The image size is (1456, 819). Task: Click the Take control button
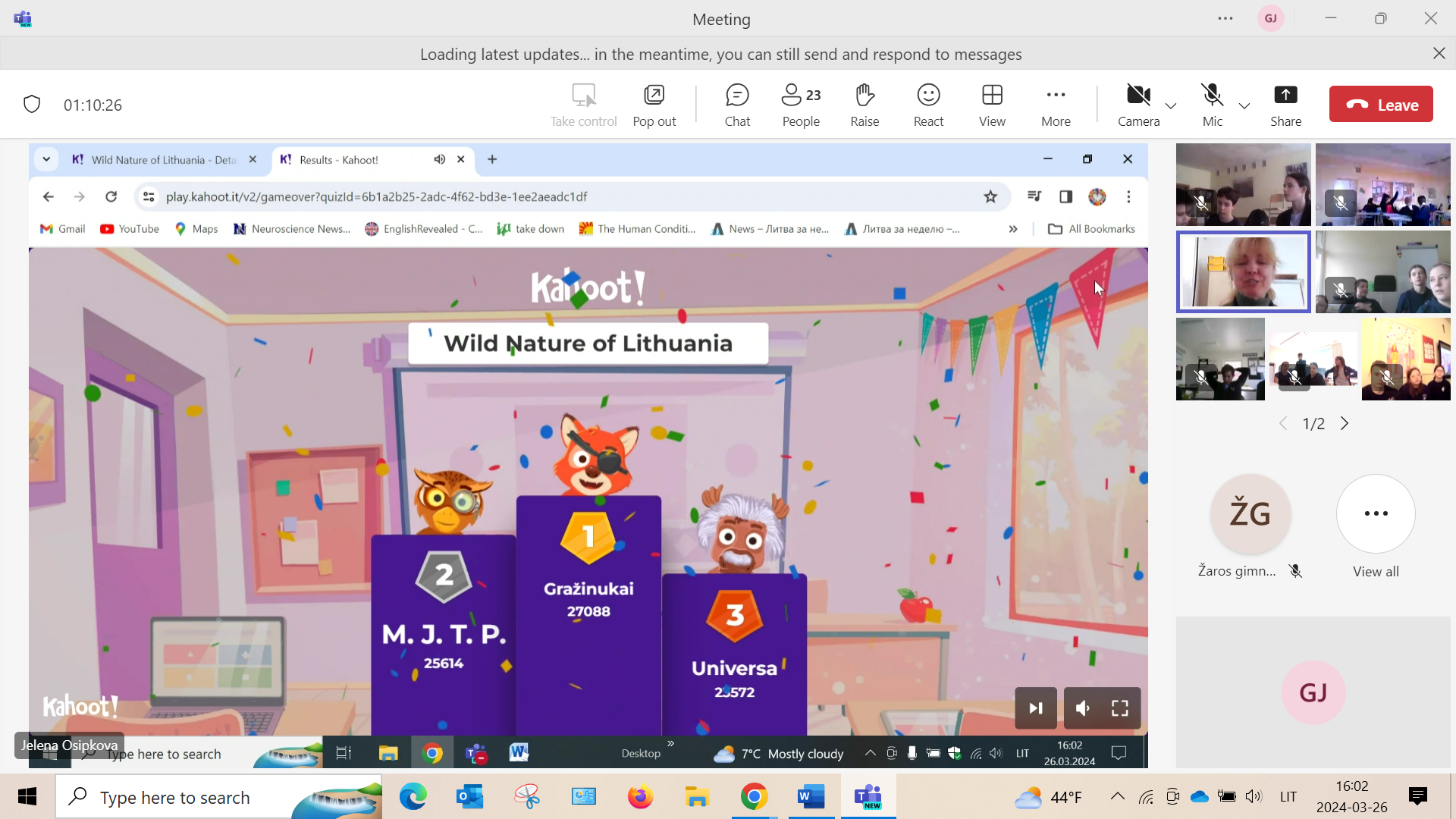point(583,105)
